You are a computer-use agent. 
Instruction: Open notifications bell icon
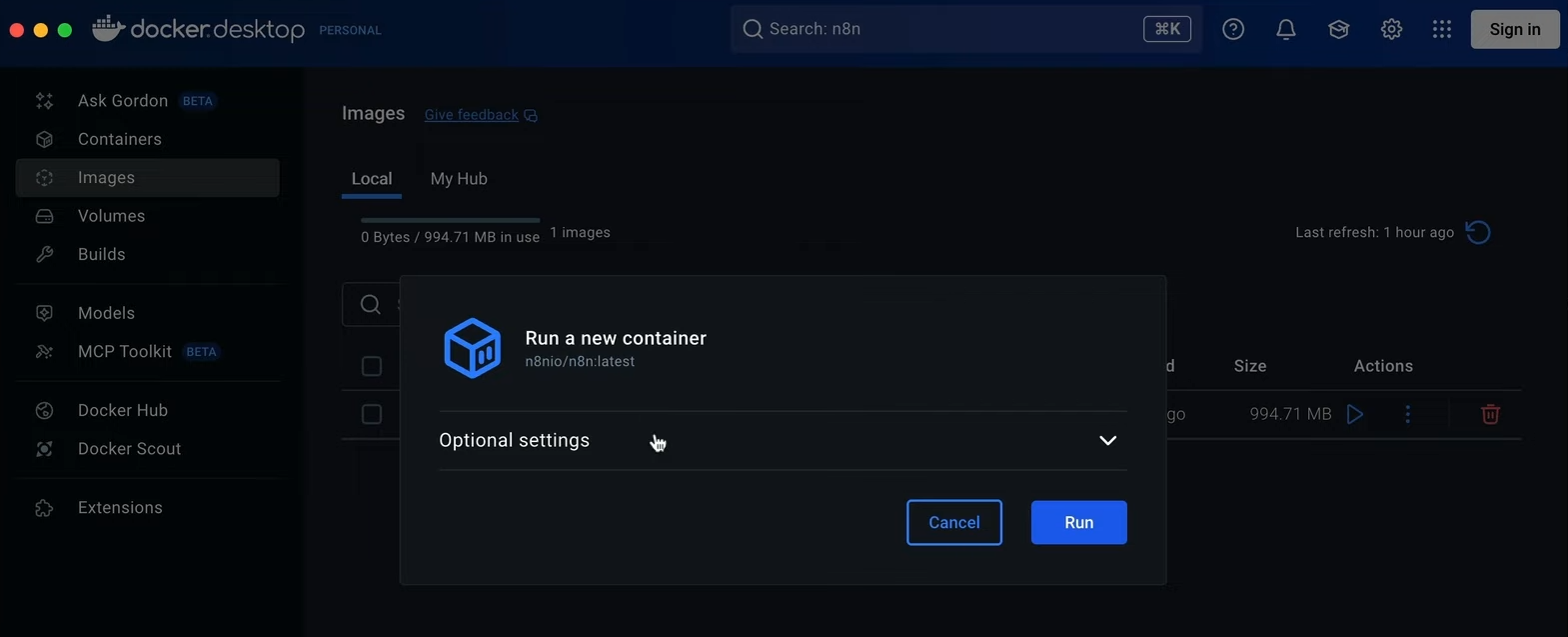1286,29
